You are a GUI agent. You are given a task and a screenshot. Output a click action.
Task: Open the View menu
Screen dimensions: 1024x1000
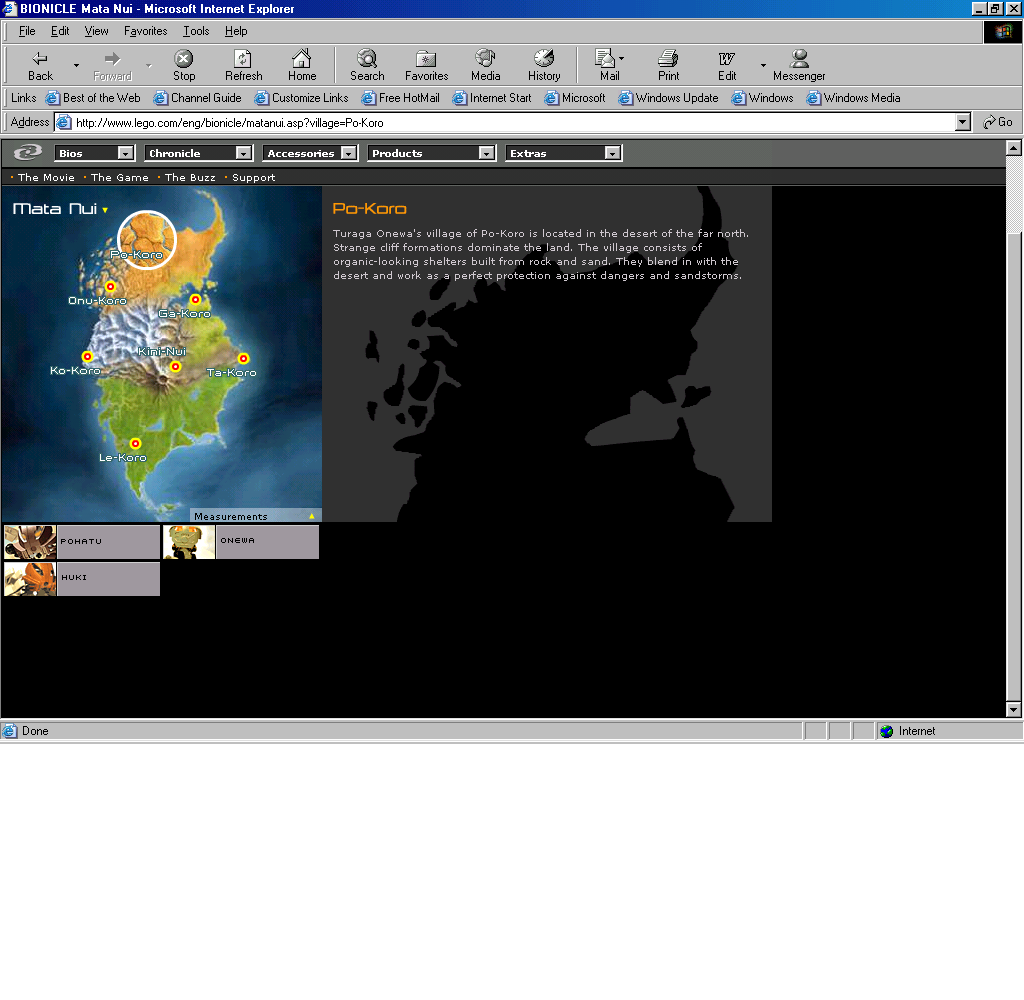96,31
